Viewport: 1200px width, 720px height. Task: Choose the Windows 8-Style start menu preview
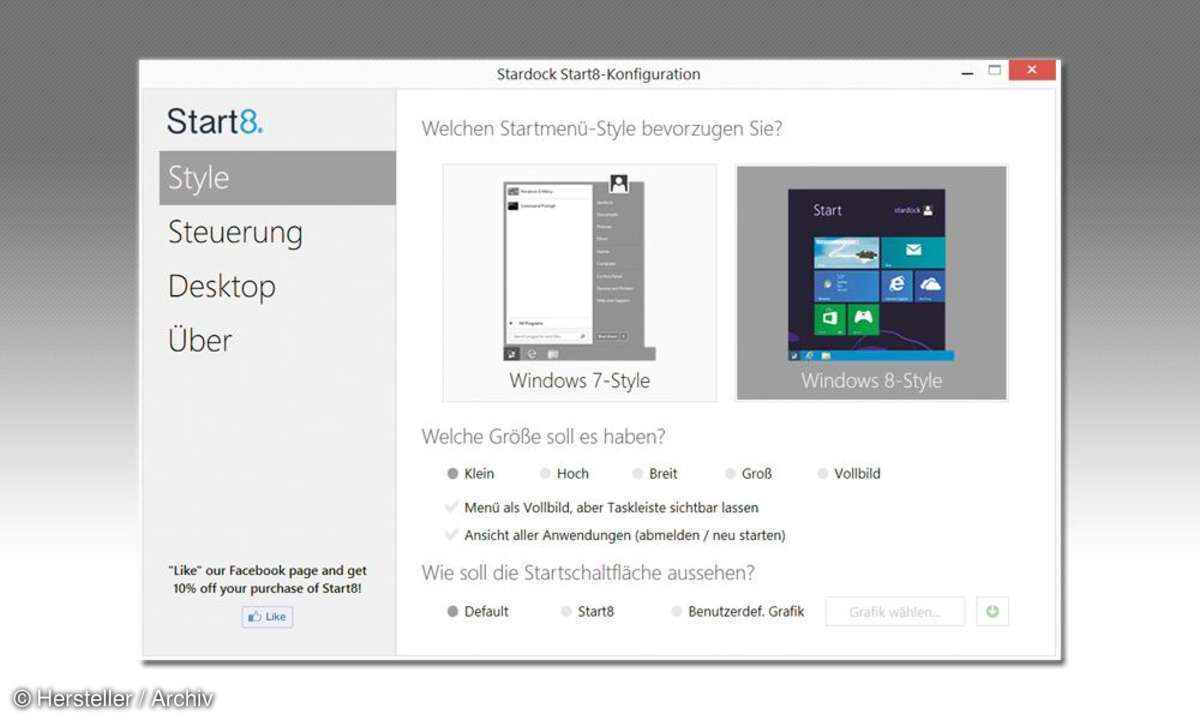click(x=871, y=283)
